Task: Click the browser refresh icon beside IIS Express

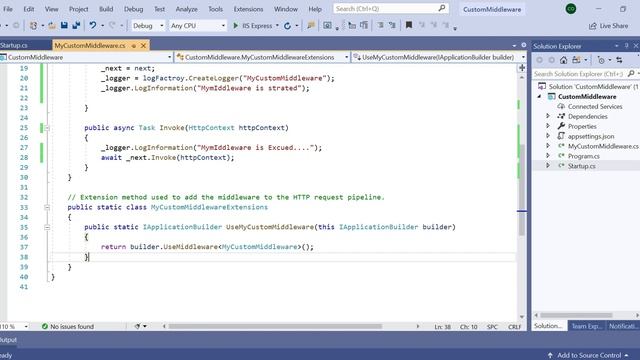Action: click(287, 26)
